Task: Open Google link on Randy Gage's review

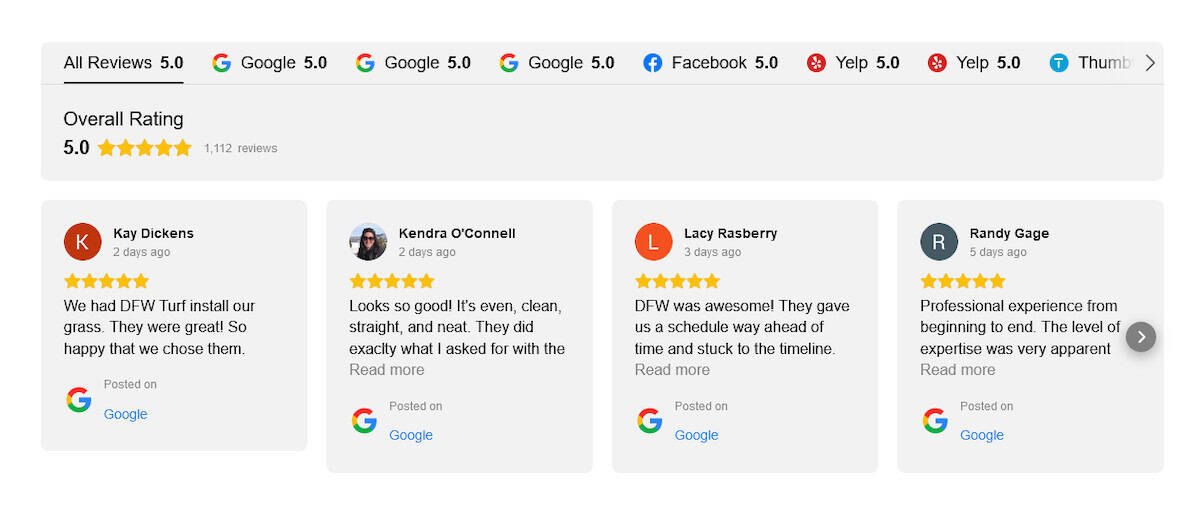Action: click(x=982, y=435)
